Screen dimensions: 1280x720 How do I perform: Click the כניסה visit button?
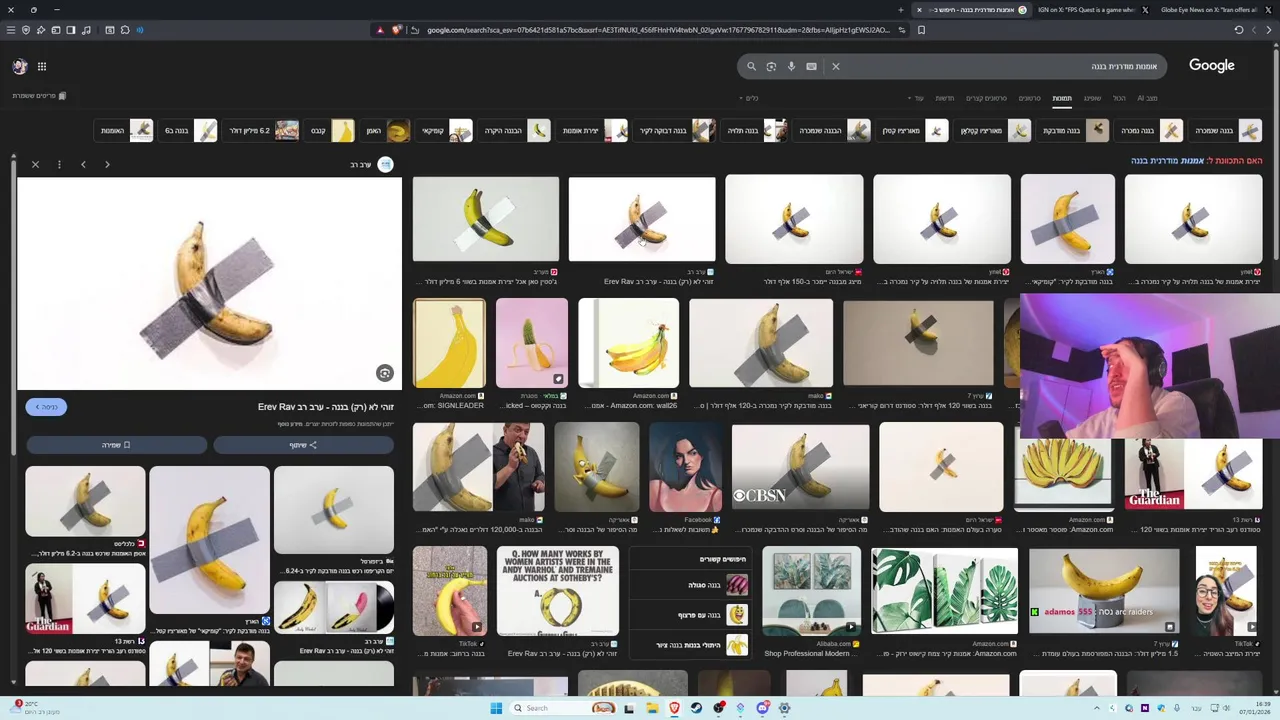(x=46, y=407)
